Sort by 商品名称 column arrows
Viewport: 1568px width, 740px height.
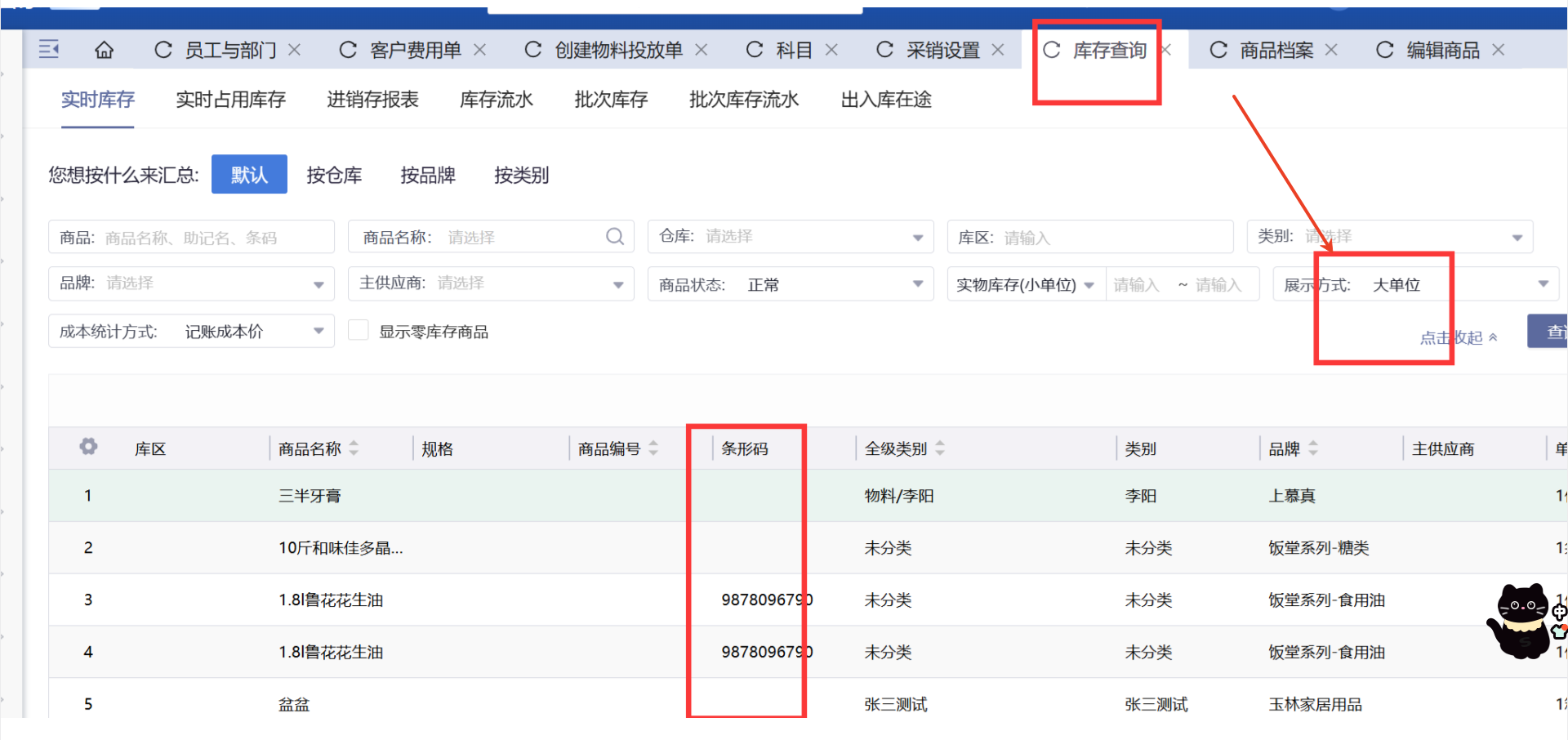coord(354,448)
